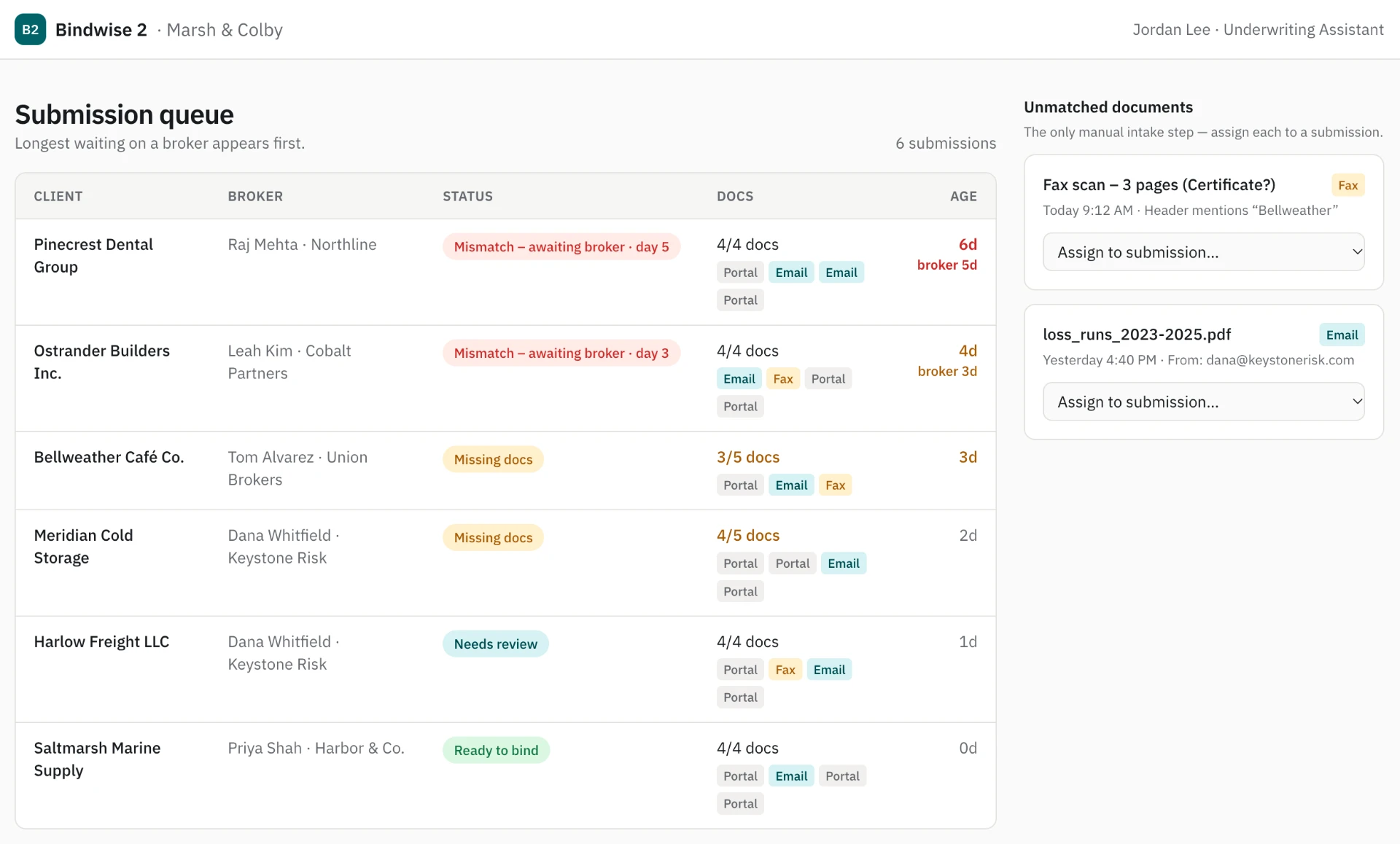The height and width of the screenshot is (844, 1400).
Task: Click the 'Mismatch – awaiting broker · day 5' status
Action: [561, 247]
